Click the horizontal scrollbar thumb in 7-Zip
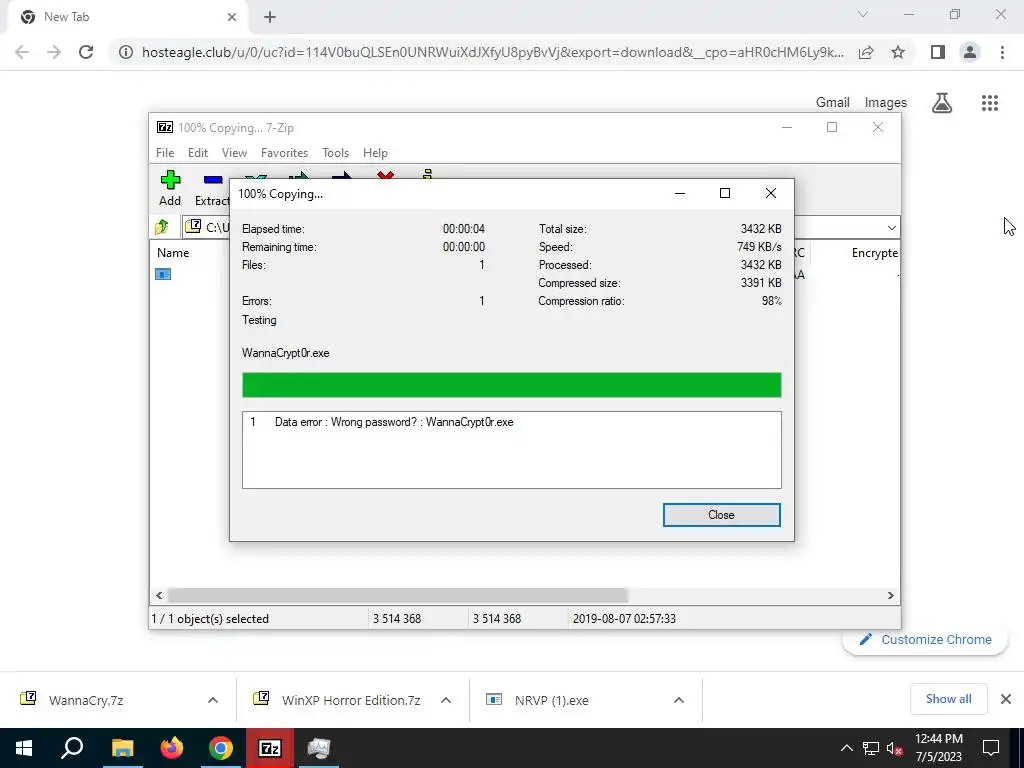Image resolution: width=1024 pixels, height=768 pixels. 398,596
